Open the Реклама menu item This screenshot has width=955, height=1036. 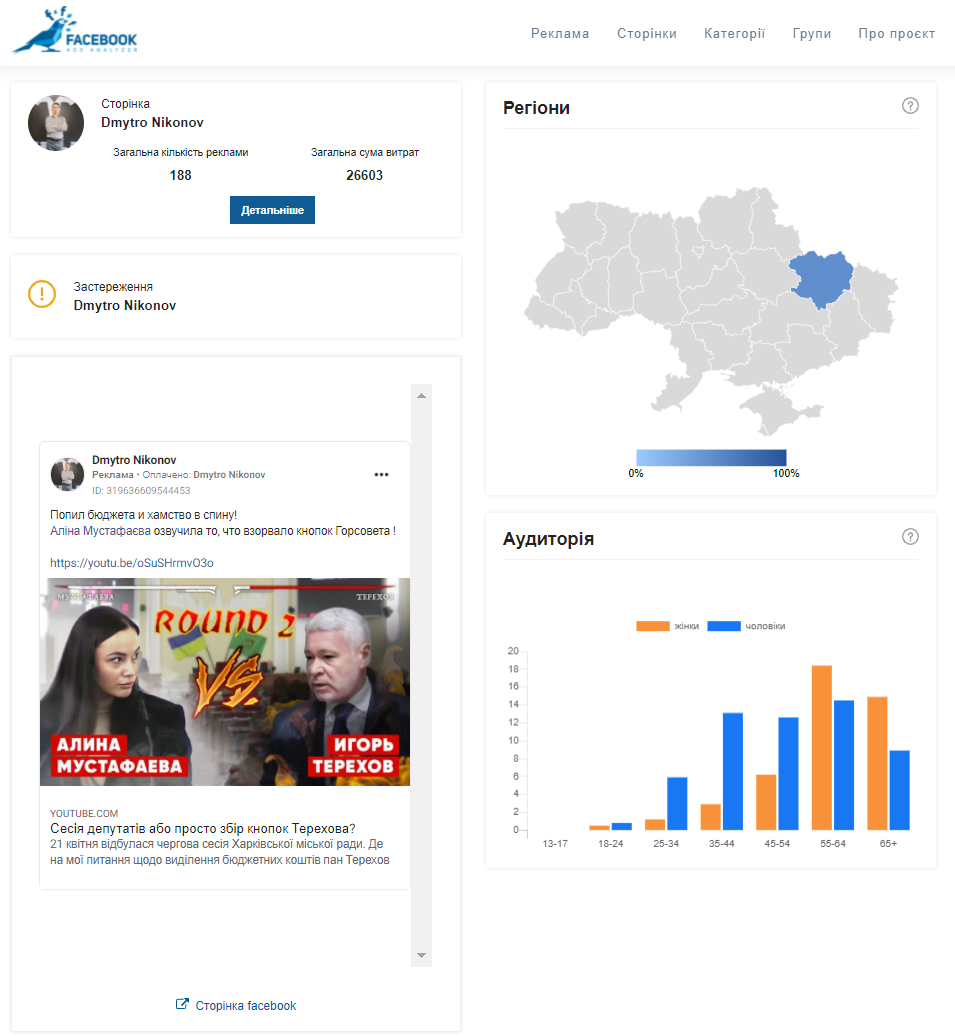click(560, 33)
